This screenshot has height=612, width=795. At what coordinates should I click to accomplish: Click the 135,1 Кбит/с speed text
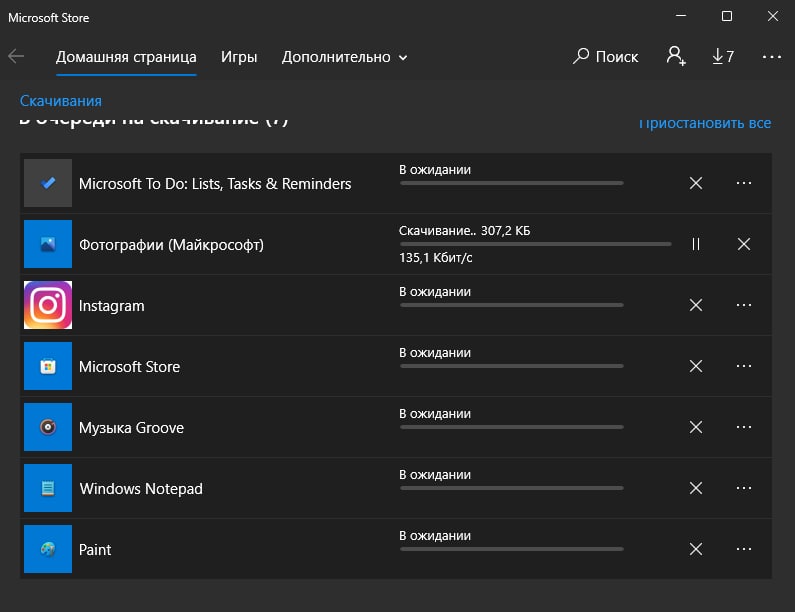point(436,258)
